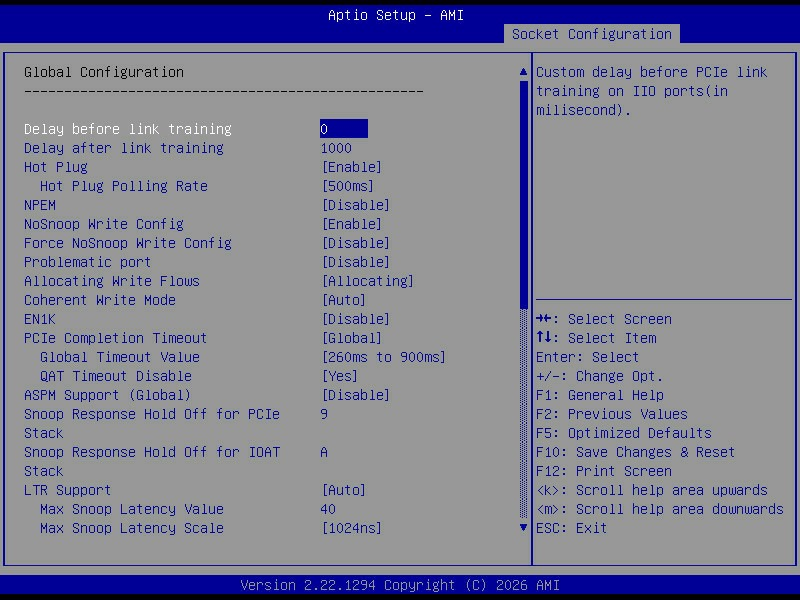Select the Delay after link training label
Screen dimensions: 800x600
[123, 148]
